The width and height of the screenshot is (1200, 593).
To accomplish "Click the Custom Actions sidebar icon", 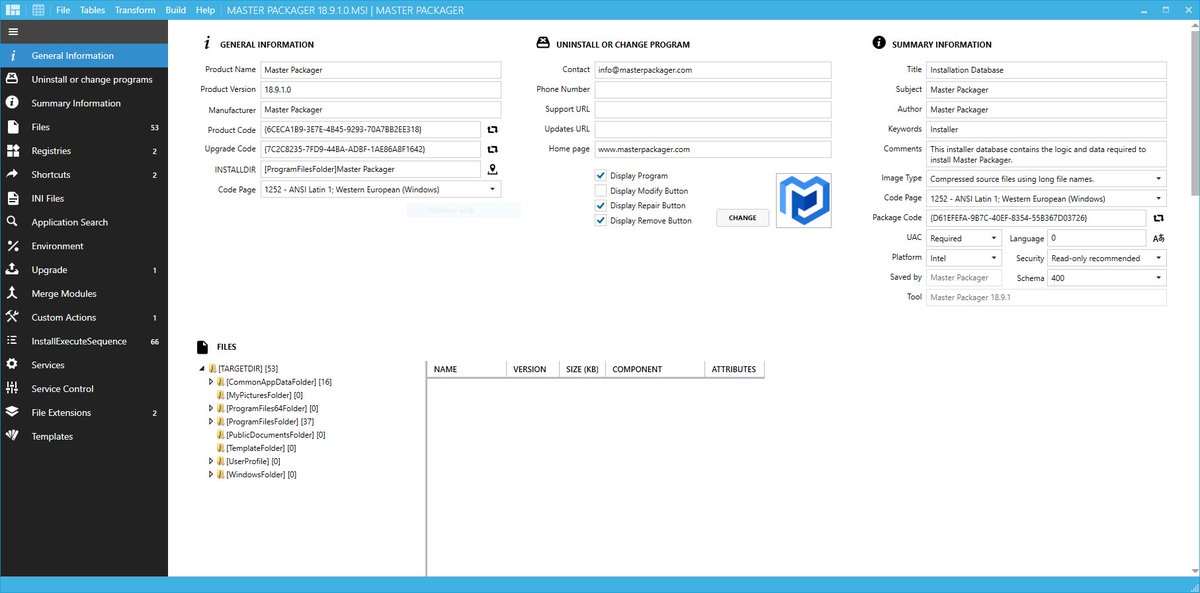I will pos(12,317).
